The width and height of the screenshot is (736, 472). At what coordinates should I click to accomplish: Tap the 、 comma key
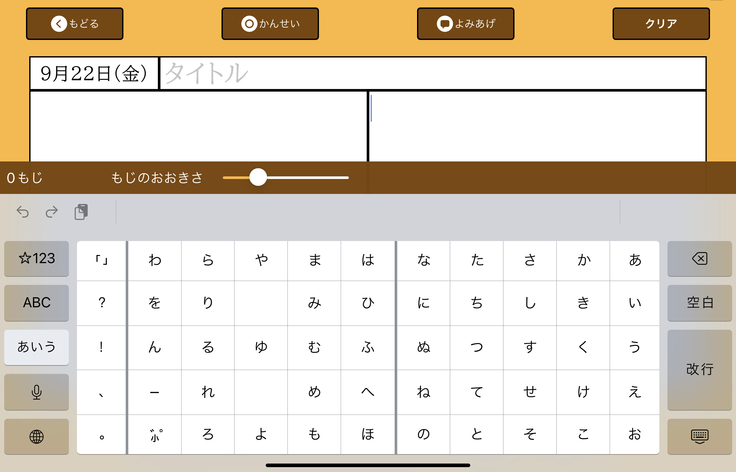tap(101, 392)
